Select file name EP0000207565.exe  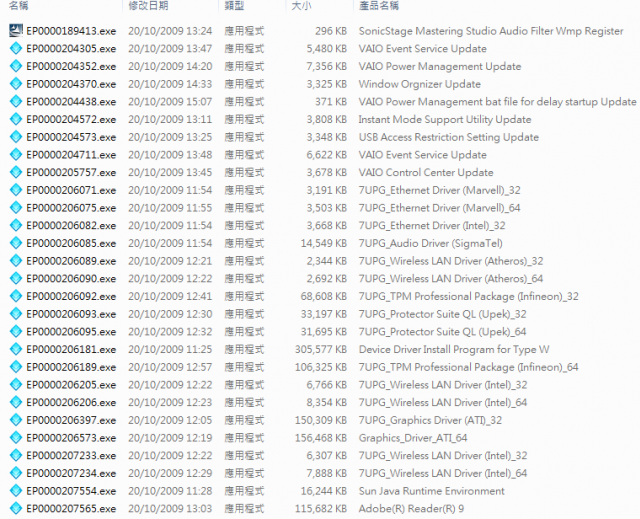(x=71, y=508)
